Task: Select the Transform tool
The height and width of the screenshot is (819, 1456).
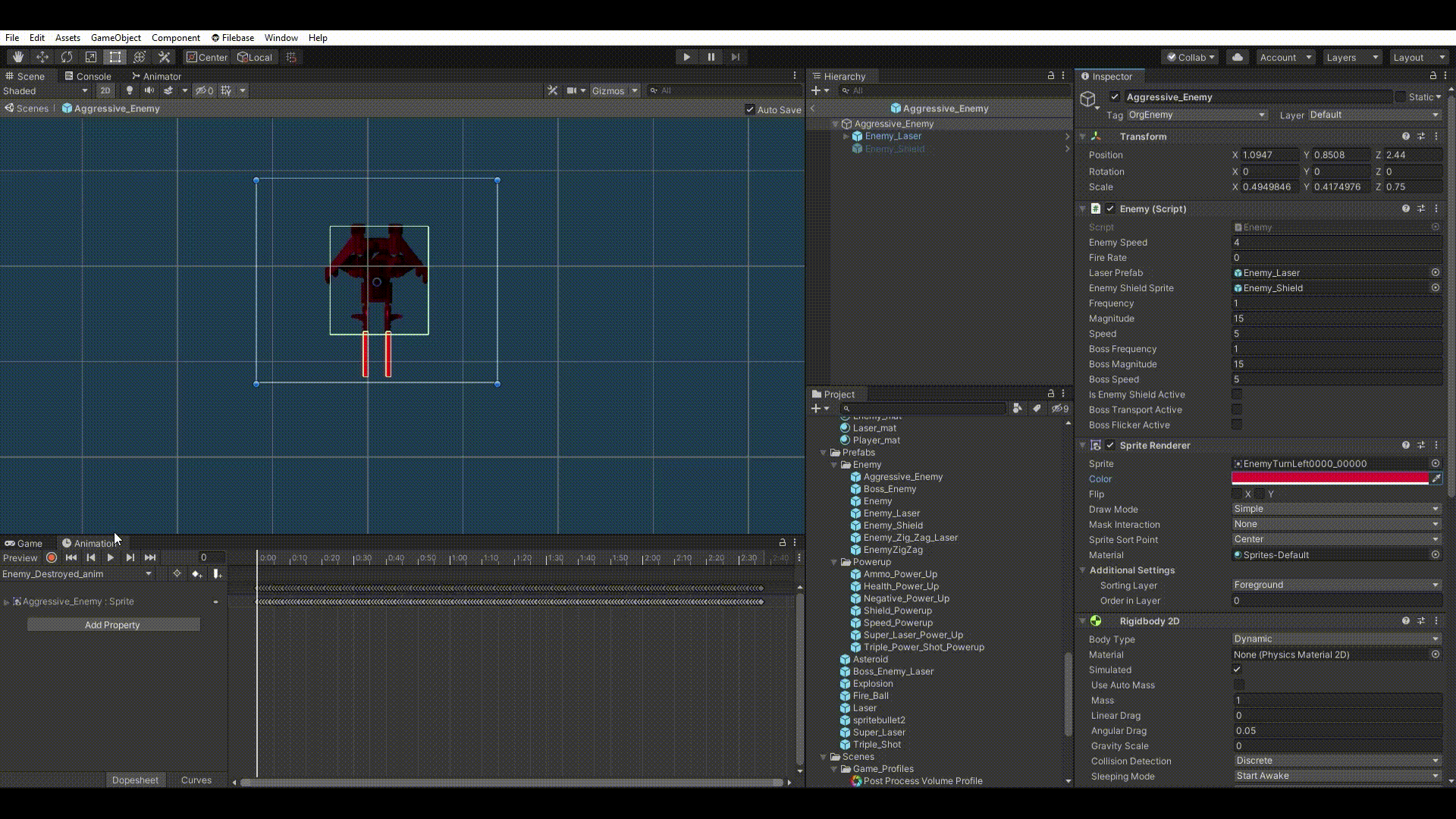Action: point(140,57)
